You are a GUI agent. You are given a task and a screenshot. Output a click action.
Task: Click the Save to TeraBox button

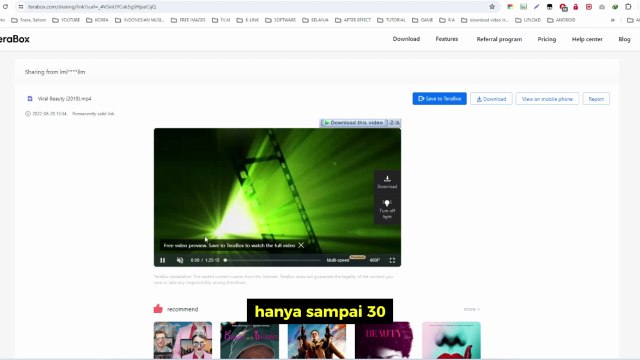tap(439, 99)
